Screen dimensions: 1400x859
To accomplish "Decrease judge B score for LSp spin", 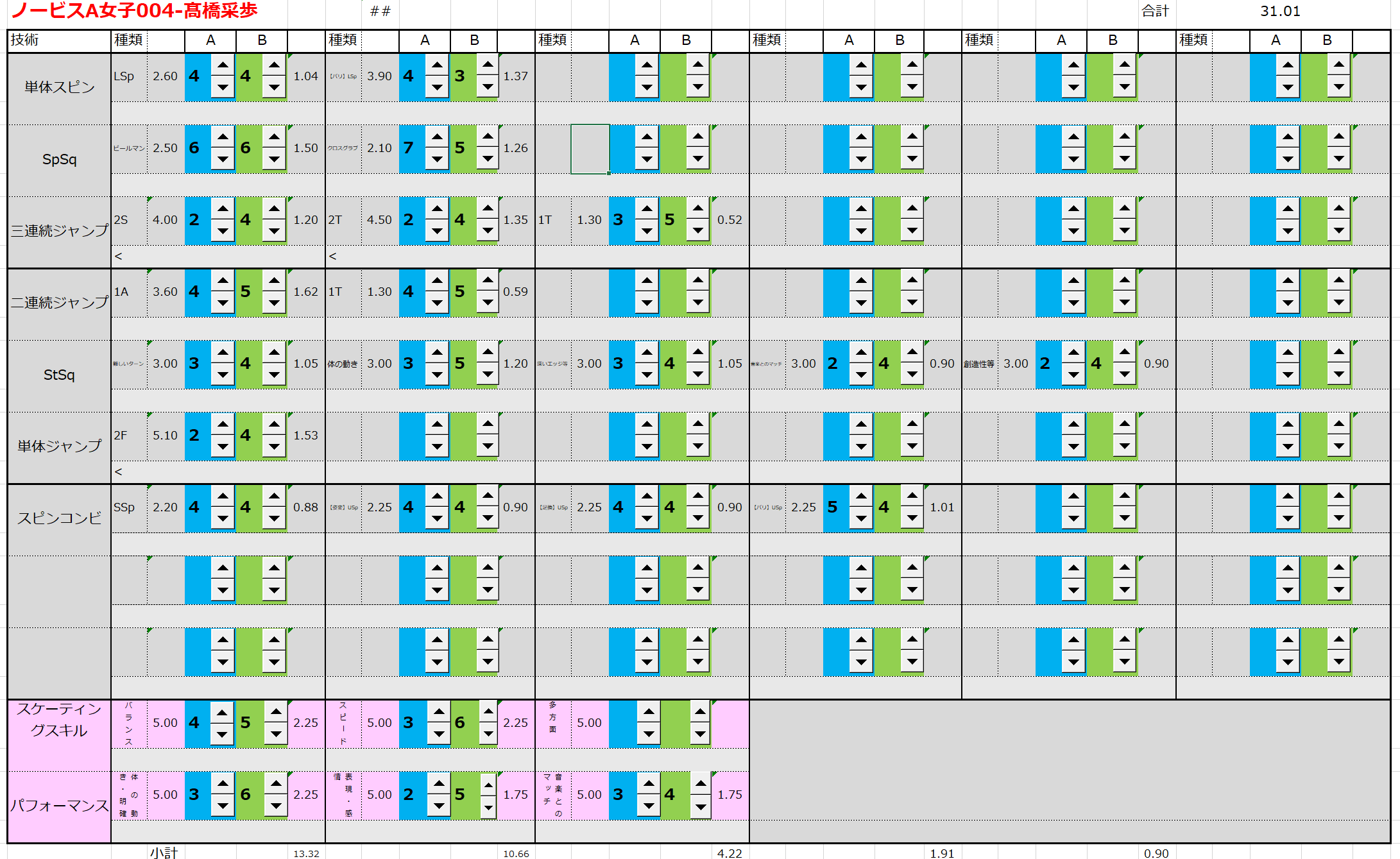I will pos(274,87).
